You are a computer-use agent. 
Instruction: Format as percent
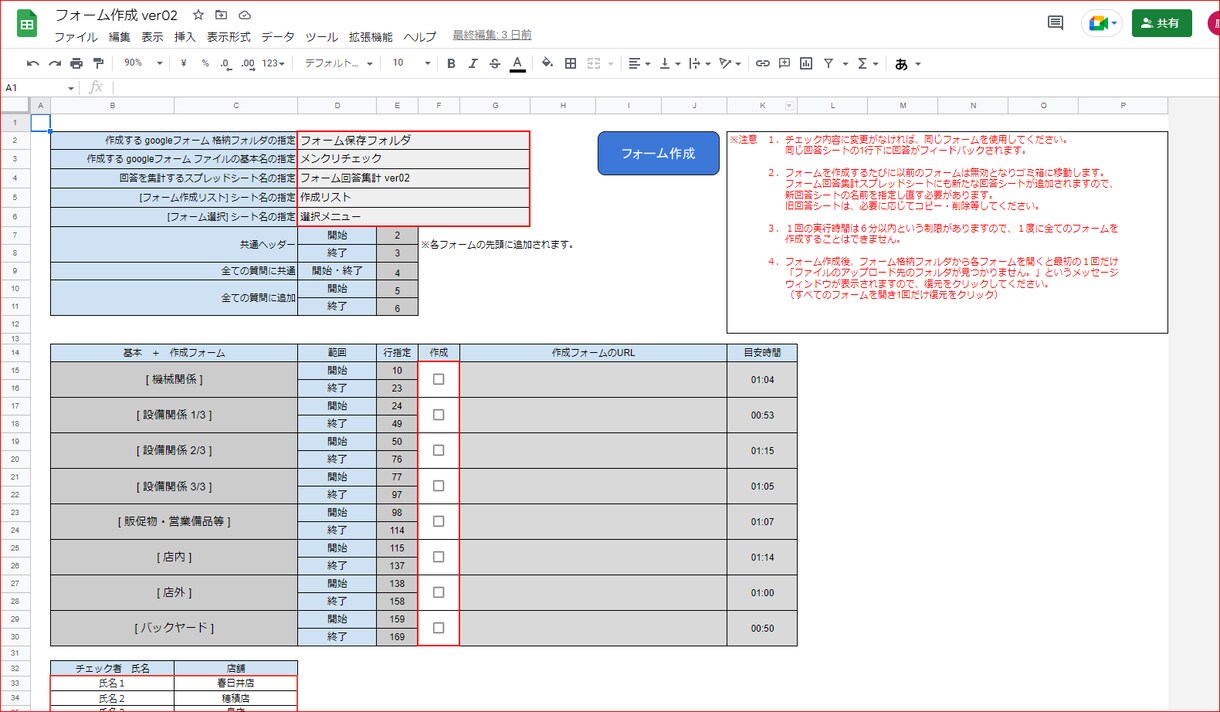click(x=205, y=63)
